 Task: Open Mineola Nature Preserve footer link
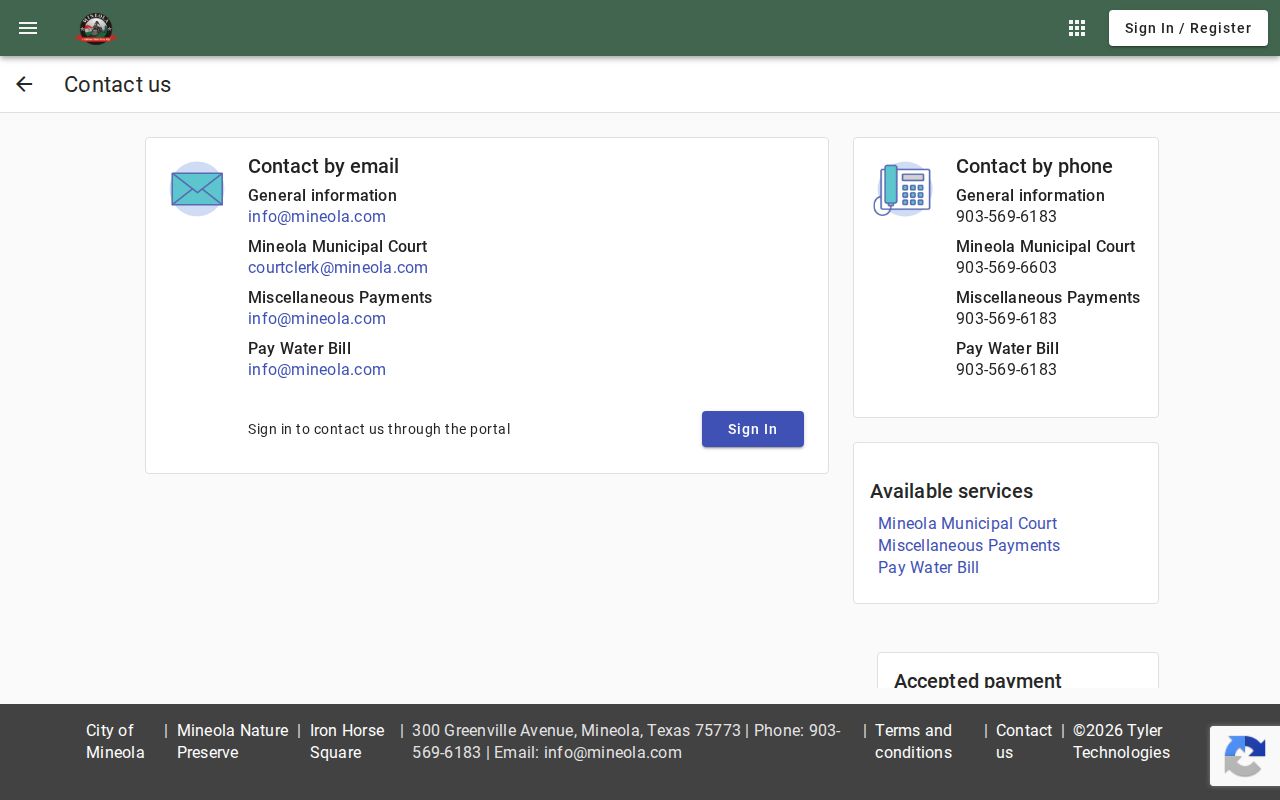point(232,741)
